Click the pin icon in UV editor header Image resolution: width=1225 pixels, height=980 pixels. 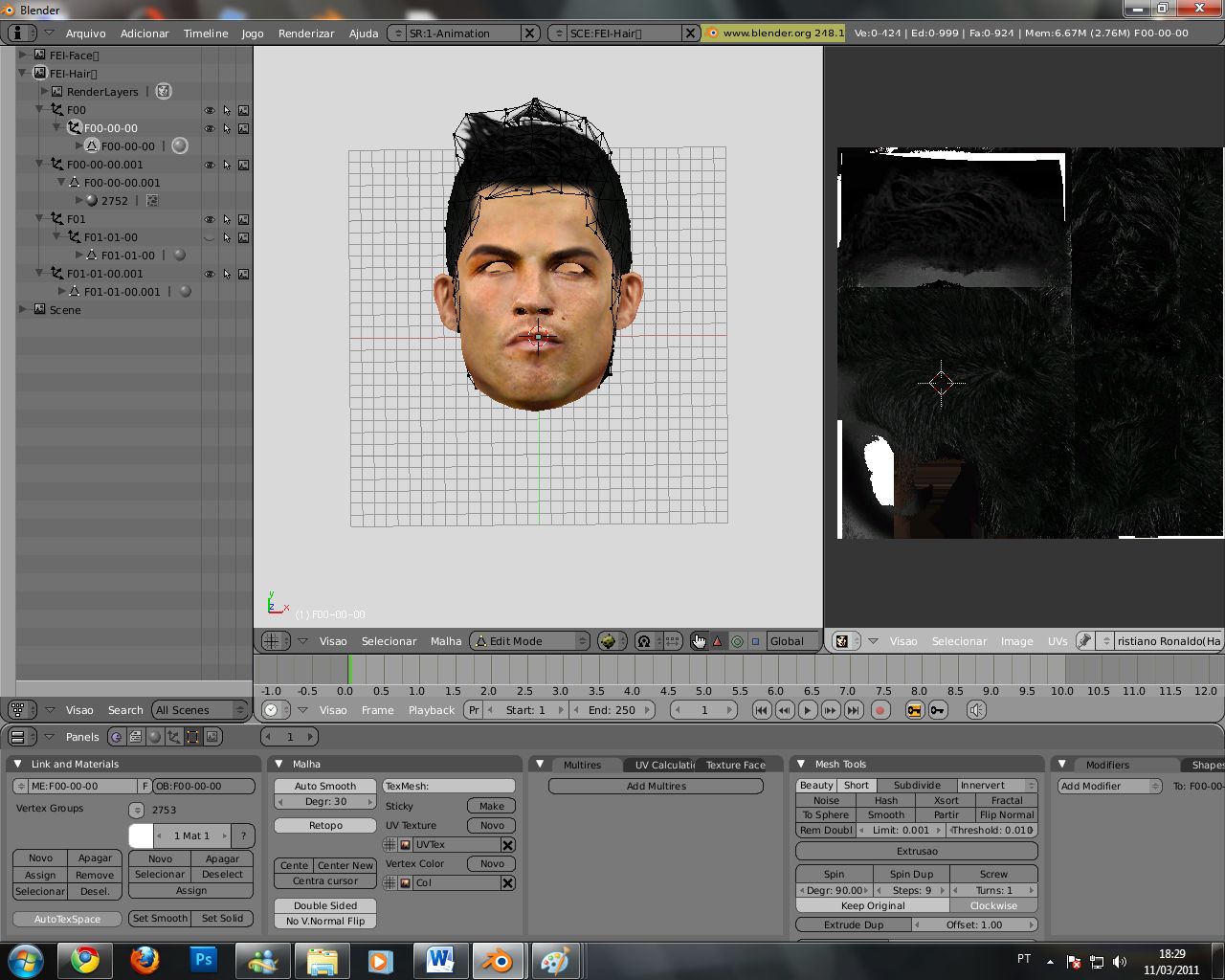pyautogui.click(x=1084, y=641)
